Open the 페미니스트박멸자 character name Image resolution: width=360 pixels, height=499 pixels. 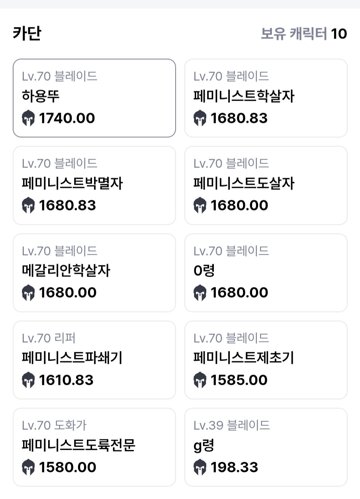click(x=72, y=183)
